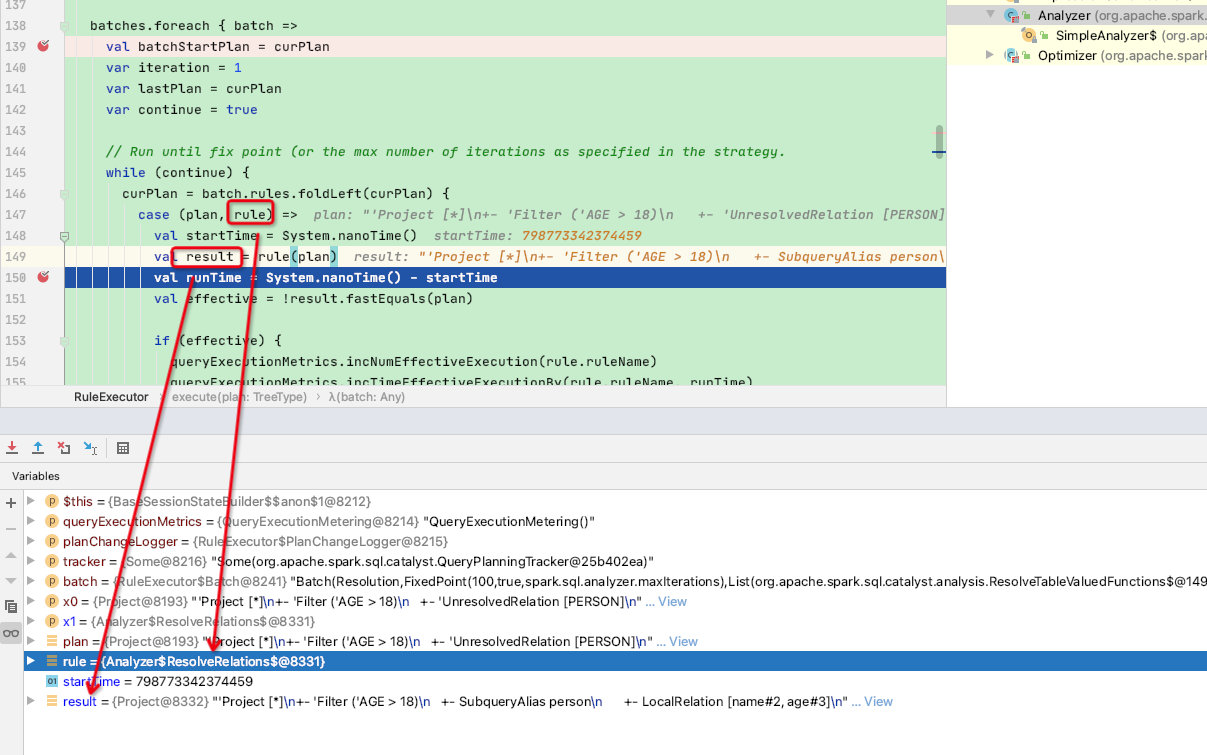Click the duplicate watch copy icon
Viewport: 1207px width, 755px height.
pos(11,607)
